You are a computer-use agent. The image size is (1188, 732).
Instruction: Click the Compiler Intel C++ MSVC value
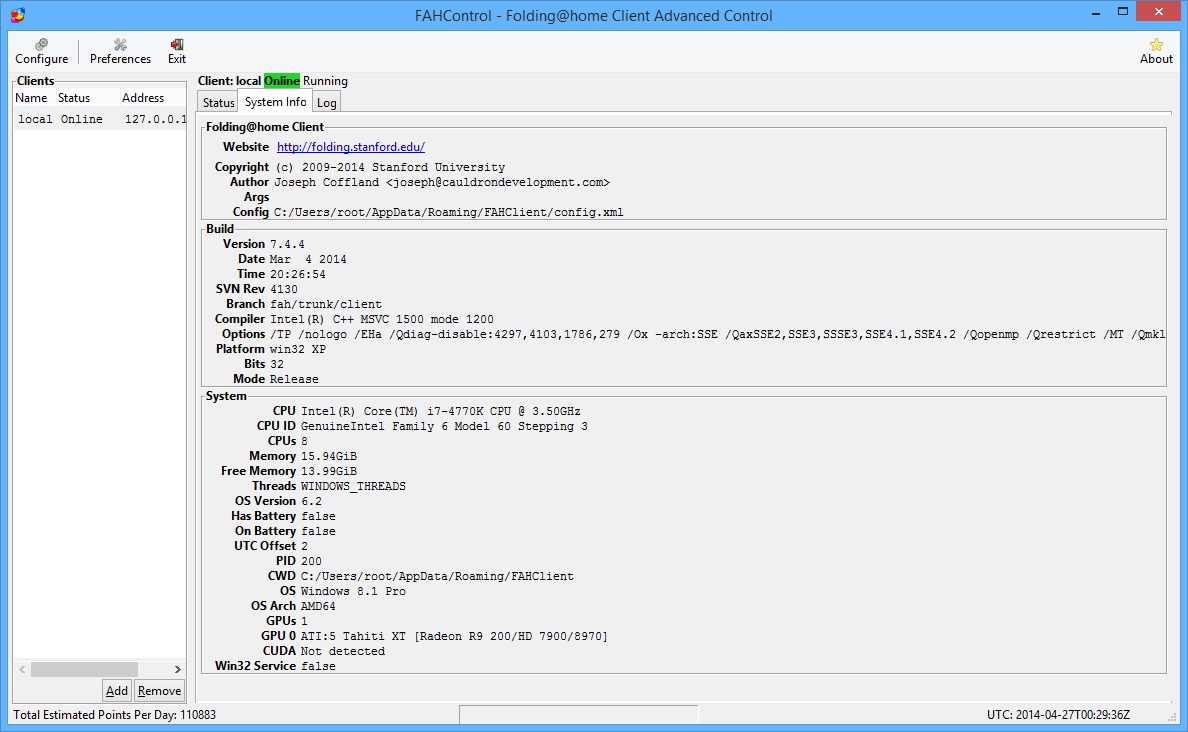(382, 319)
